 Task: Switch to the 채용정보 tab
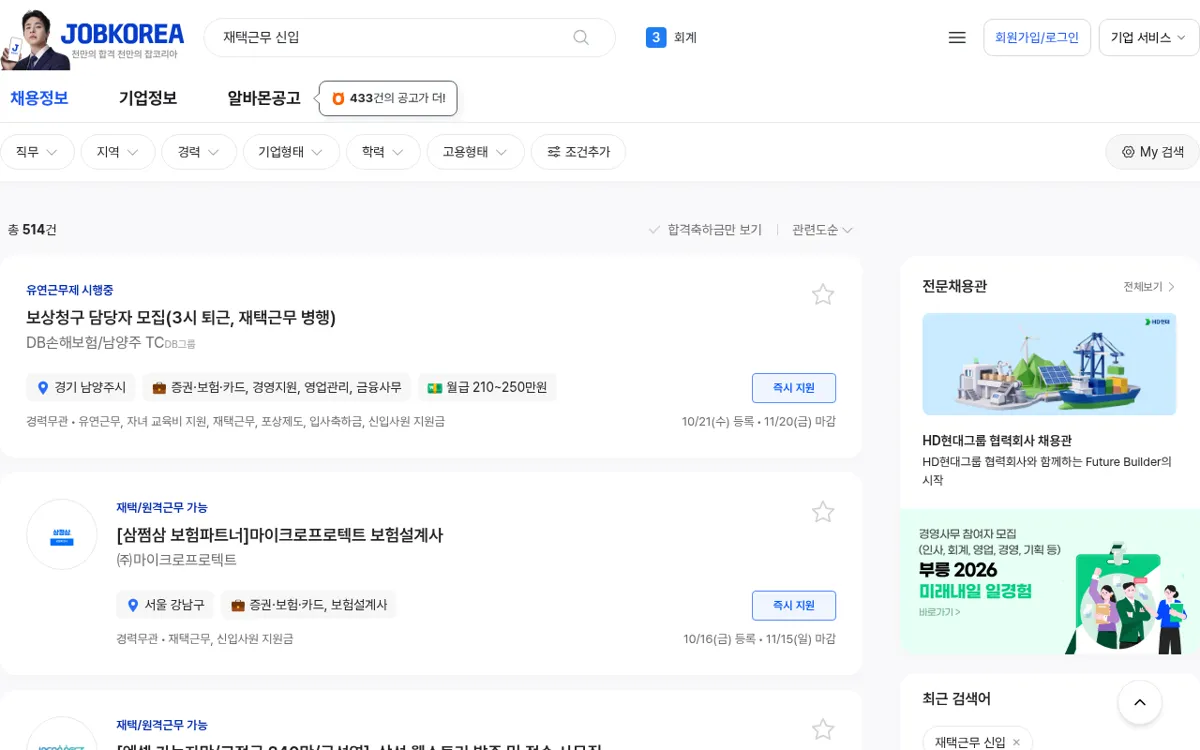tap(39, 98)
